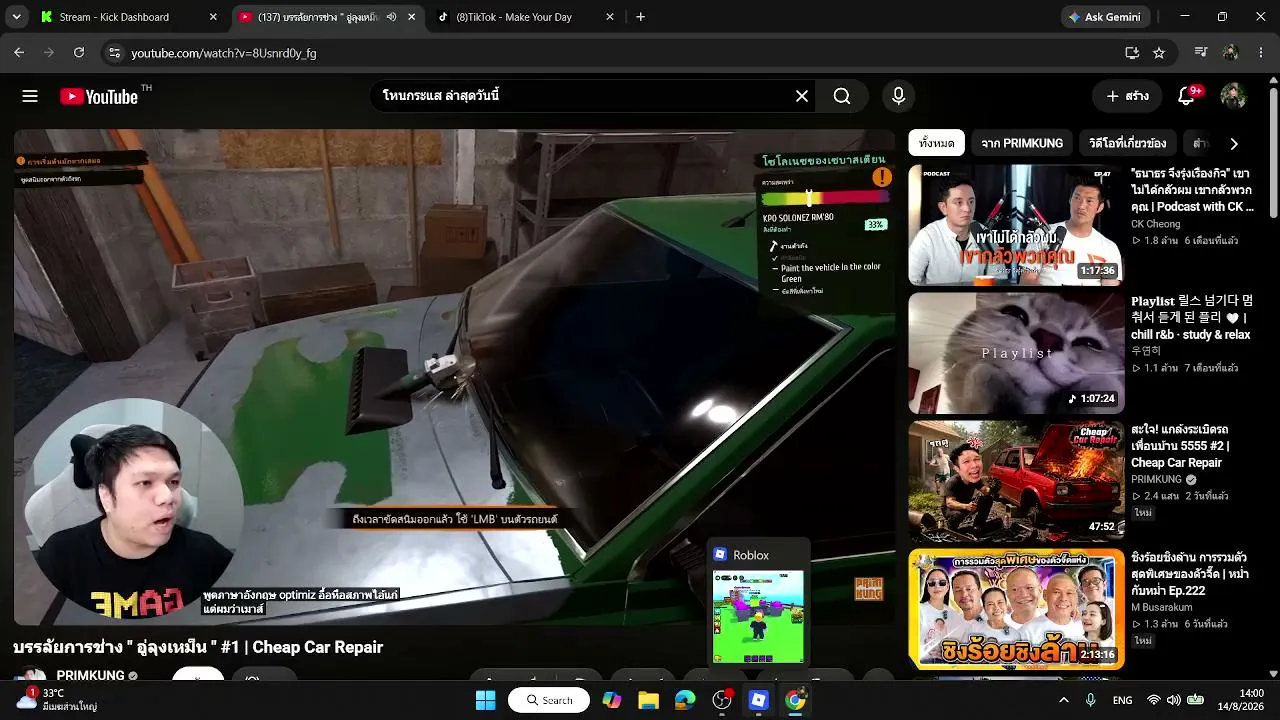Open the Roblox taskbar icon
1280x720 pixels.
(758, 700)
